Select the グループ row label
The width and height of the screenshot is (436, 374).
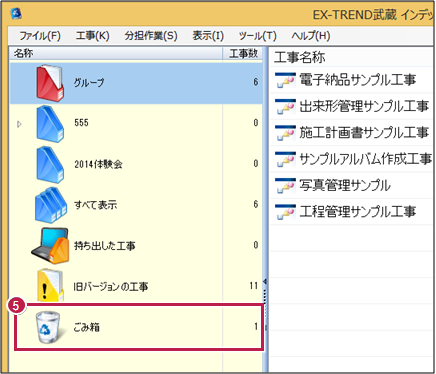point(89,83)
